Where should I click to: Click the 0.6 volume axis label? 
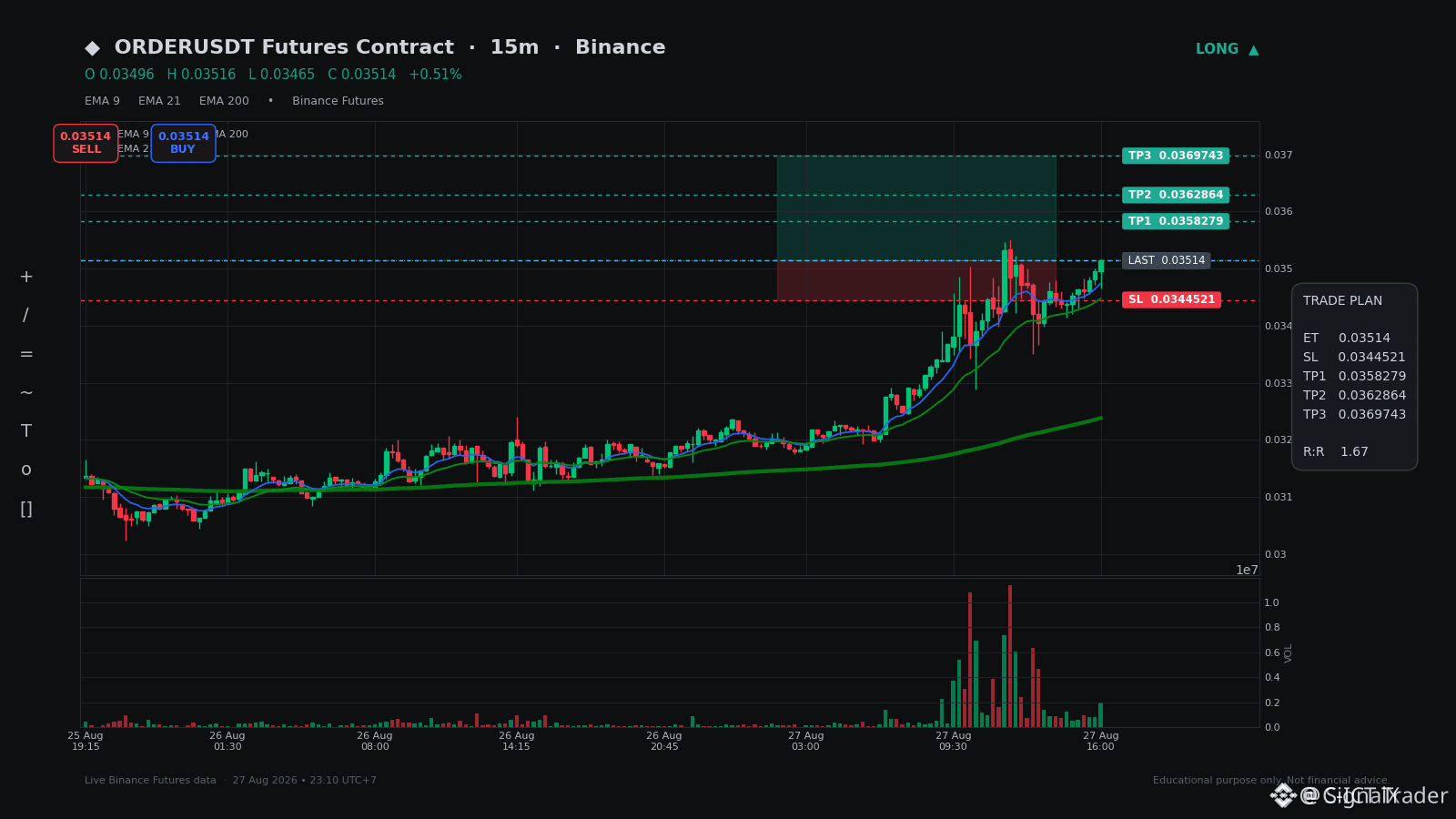coord(1271,652)
